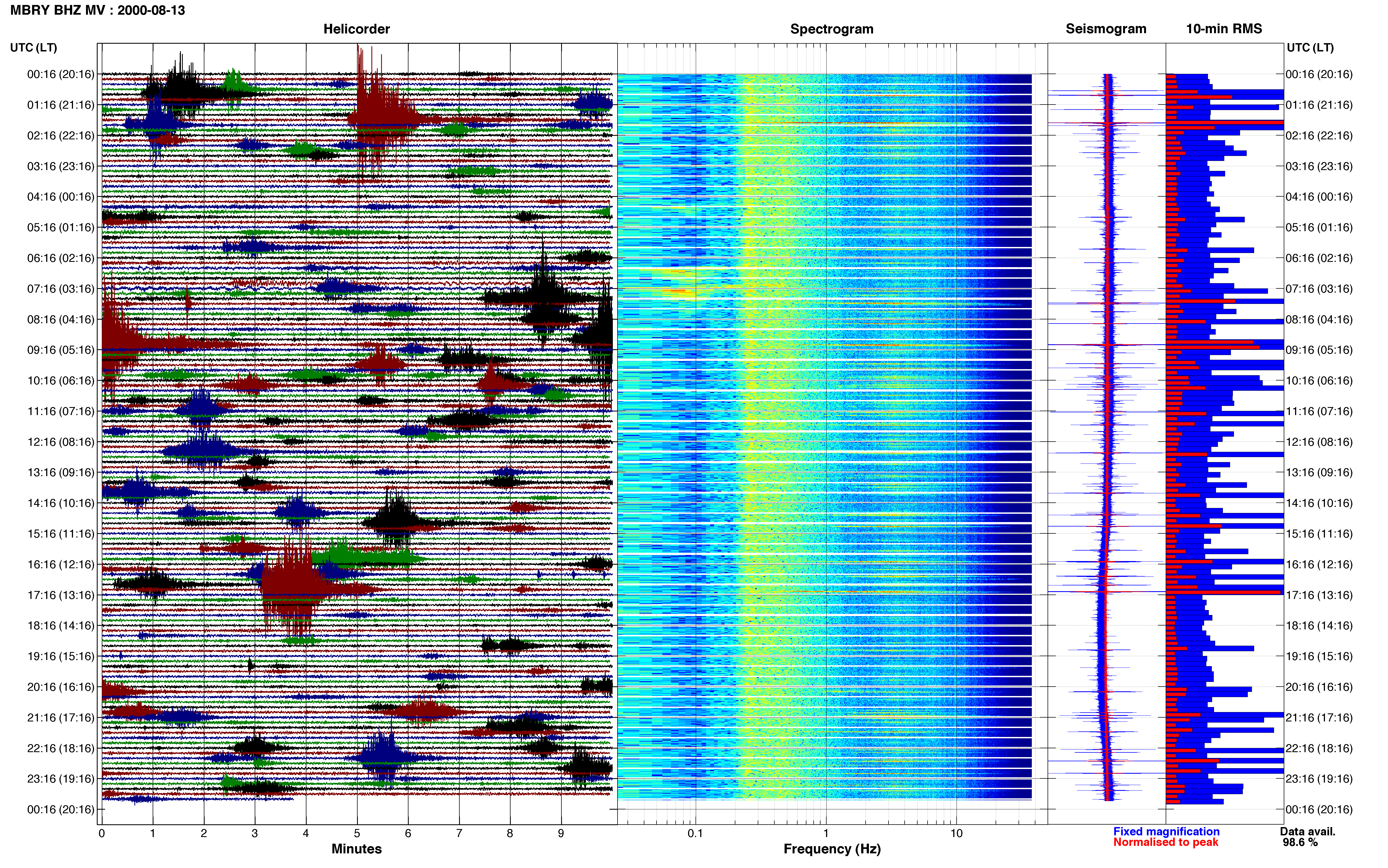Click the left '19:16 (15:16)' time label
This screenshot has width=1388, height=868.
point(61,656)
